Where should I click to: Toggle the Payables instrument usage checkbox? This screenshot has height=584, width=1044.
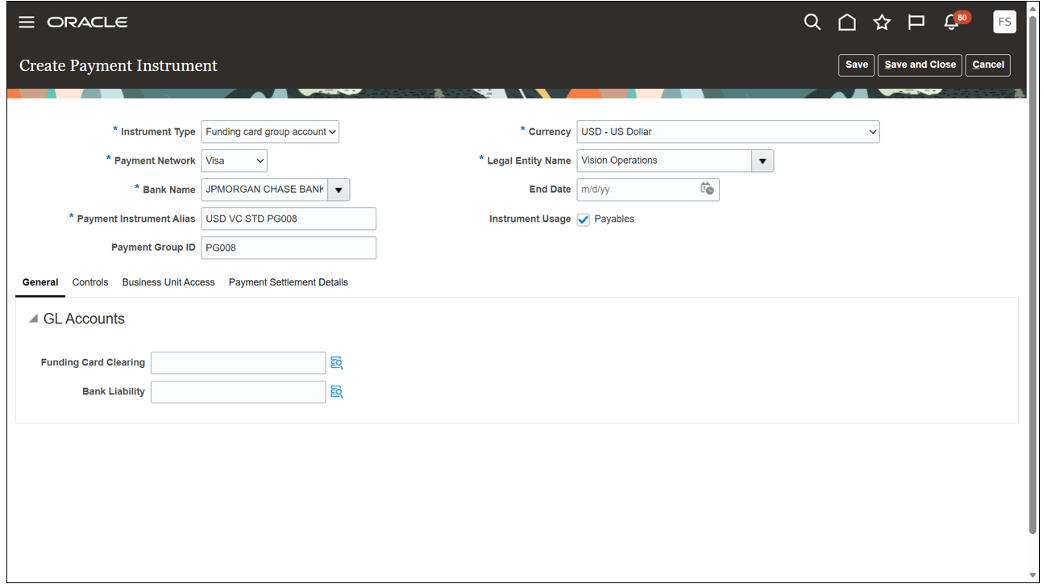click(x=583, y=219)
